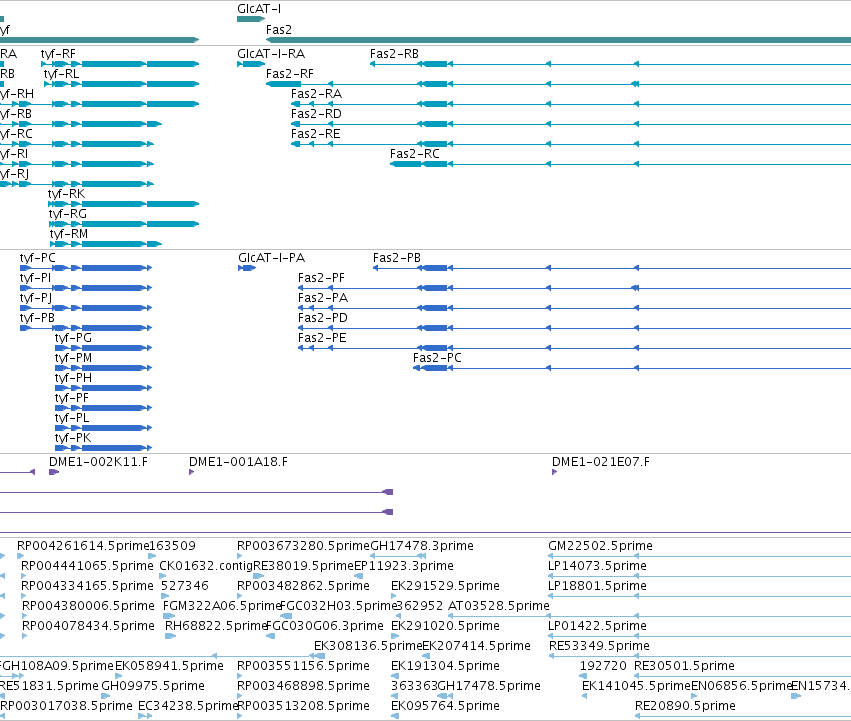Click EST EK191304.5prime label
Viewport: 851px width, 721px height.
445,666
